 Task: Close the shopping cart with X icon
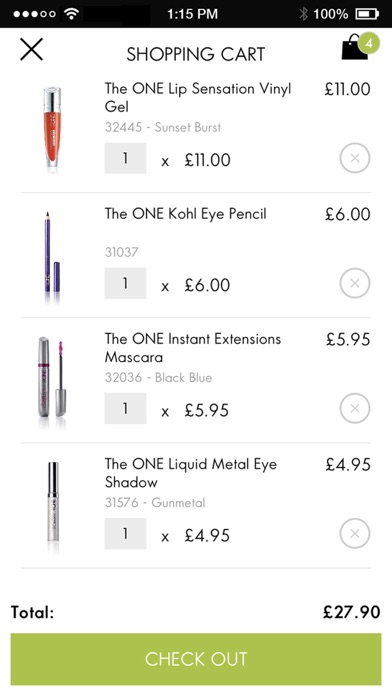pyautogui.click(x=32, y=49)
